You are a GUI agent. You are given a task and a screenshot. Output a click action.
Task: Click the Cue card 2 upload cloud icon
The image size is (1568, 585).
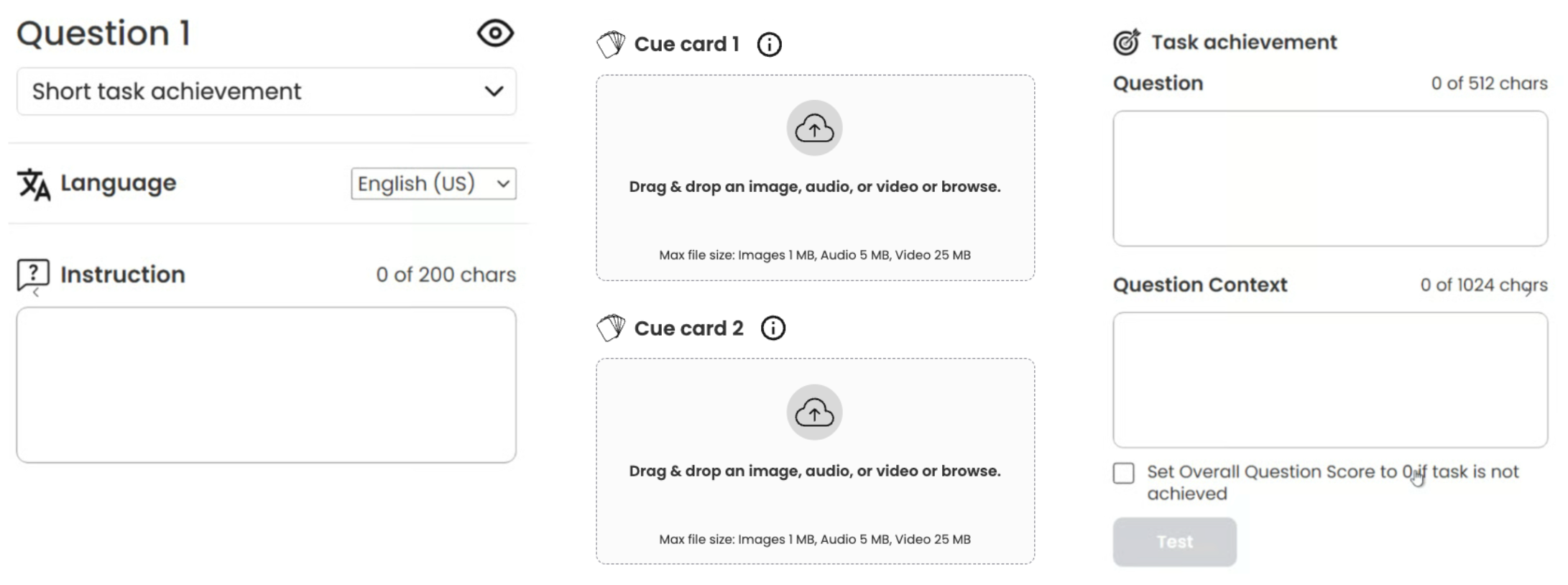(814, 413)
